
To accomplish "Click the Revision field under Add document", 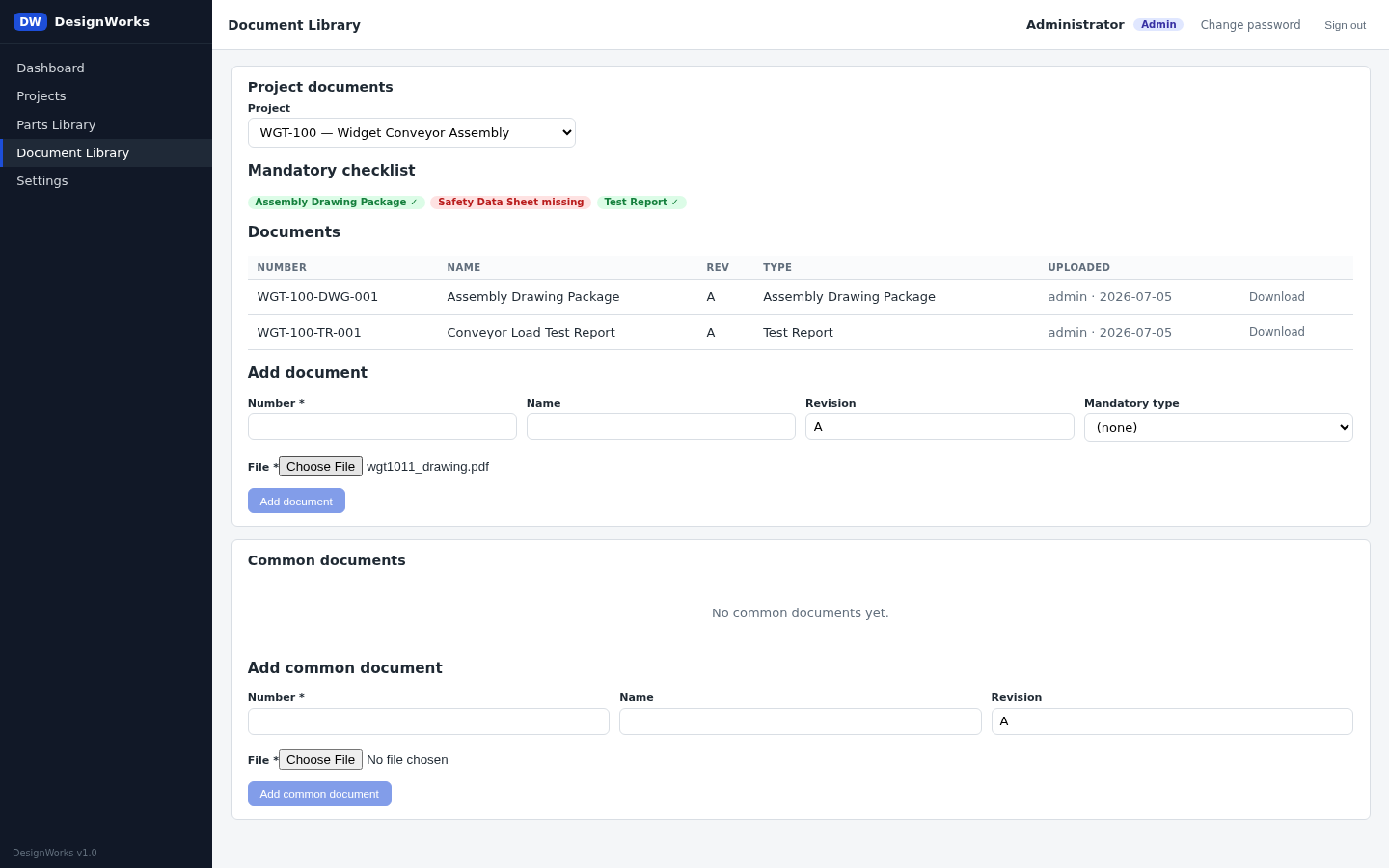I will tap(940, 426).
